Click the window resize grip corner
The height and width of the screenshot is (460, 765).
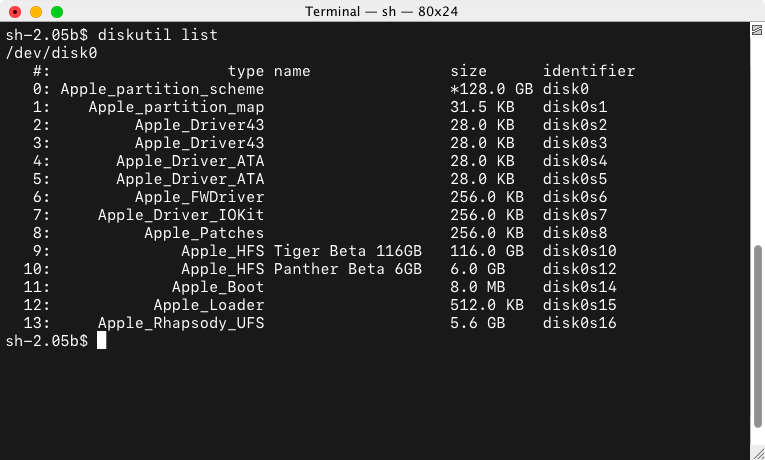pos(758,453)
